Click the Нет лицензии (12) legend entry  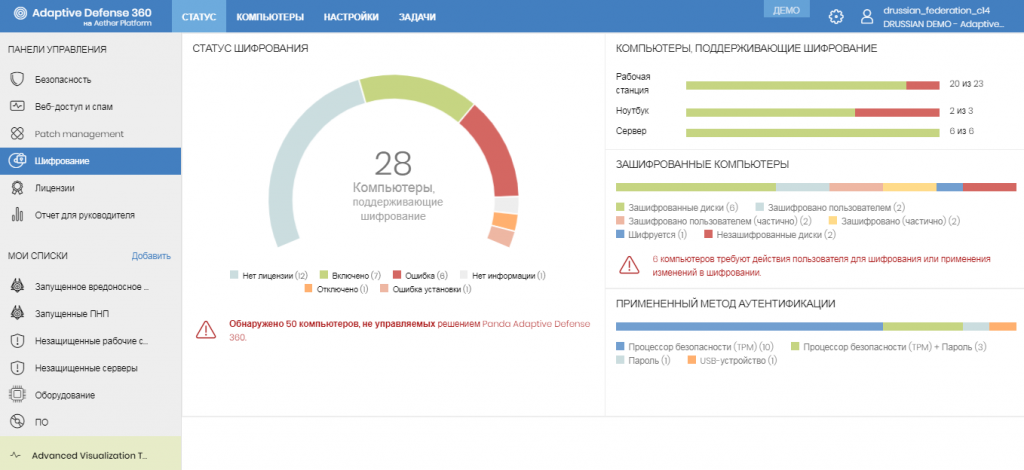coord(269,275)
